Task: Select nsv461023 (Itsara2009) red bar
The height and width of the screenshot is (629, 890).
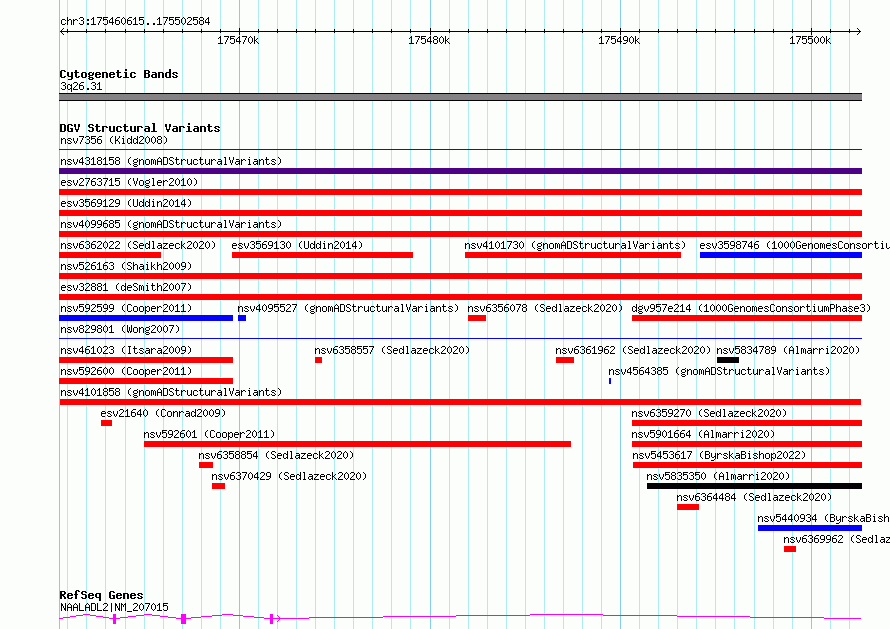Action: (x=146, y=360)
